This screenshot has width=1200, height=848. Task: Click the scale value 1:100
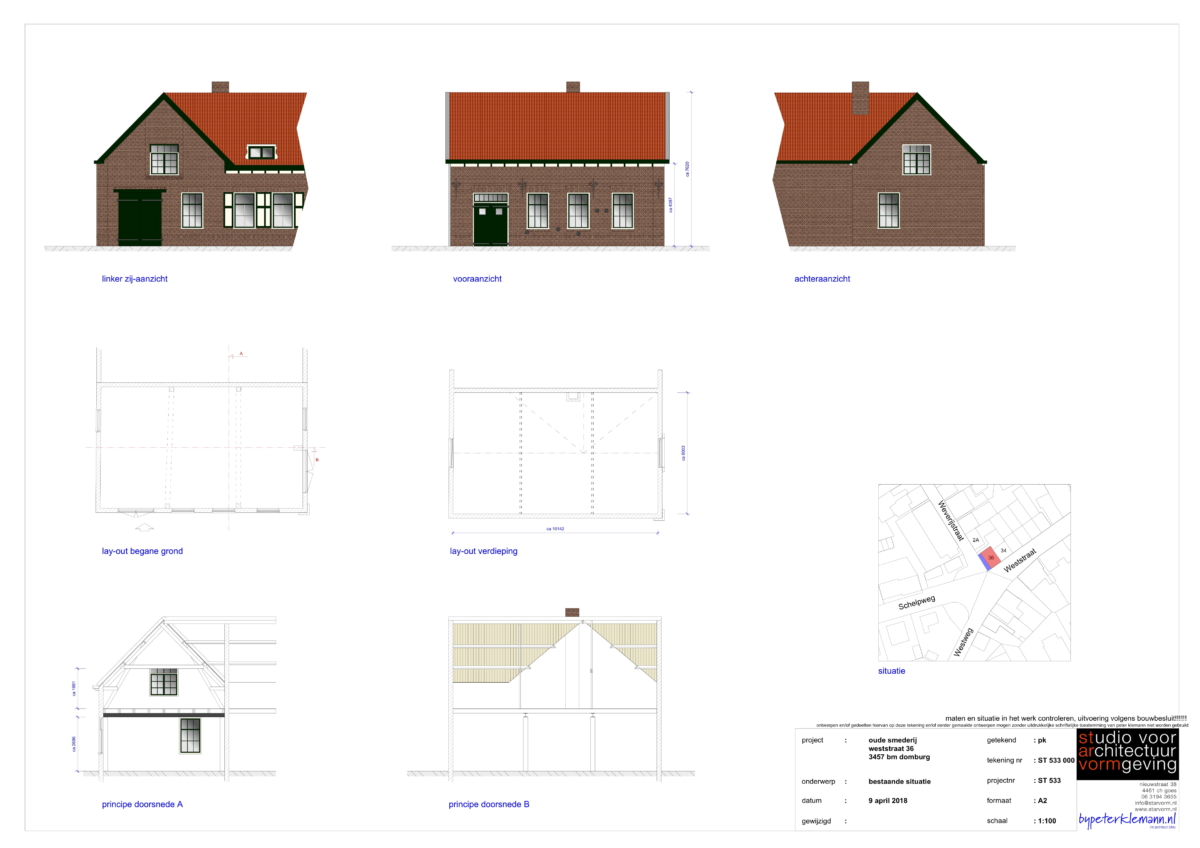coord(1047,820)
